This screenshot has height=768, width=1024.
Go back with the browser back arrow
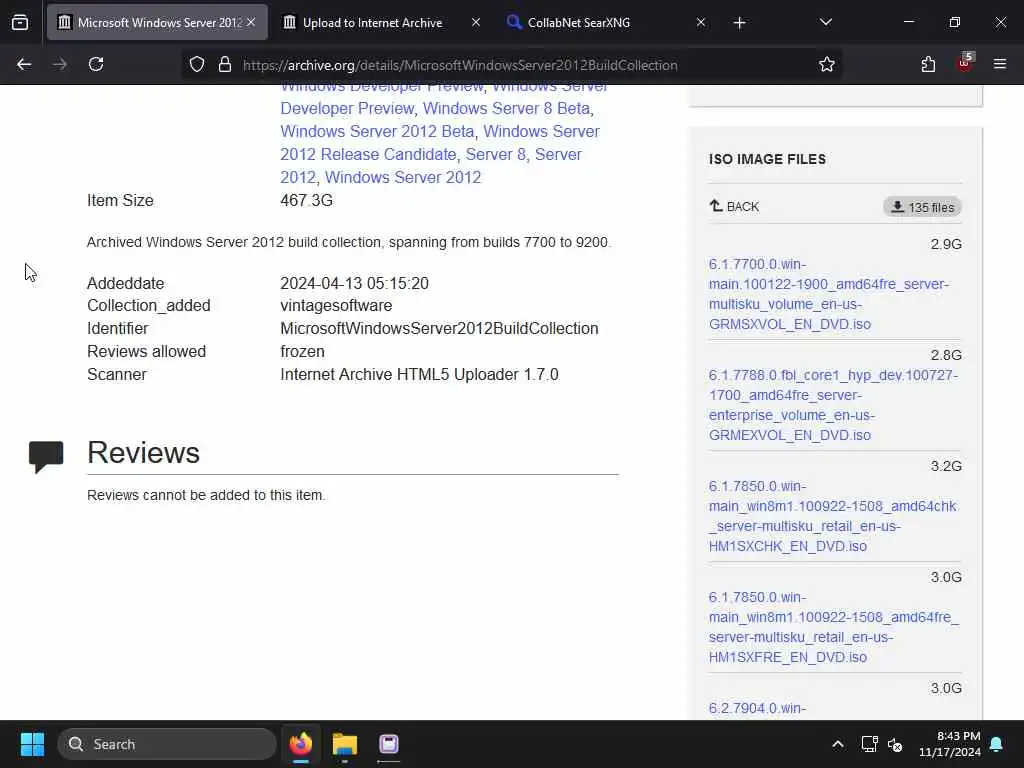tap(24, 64)
